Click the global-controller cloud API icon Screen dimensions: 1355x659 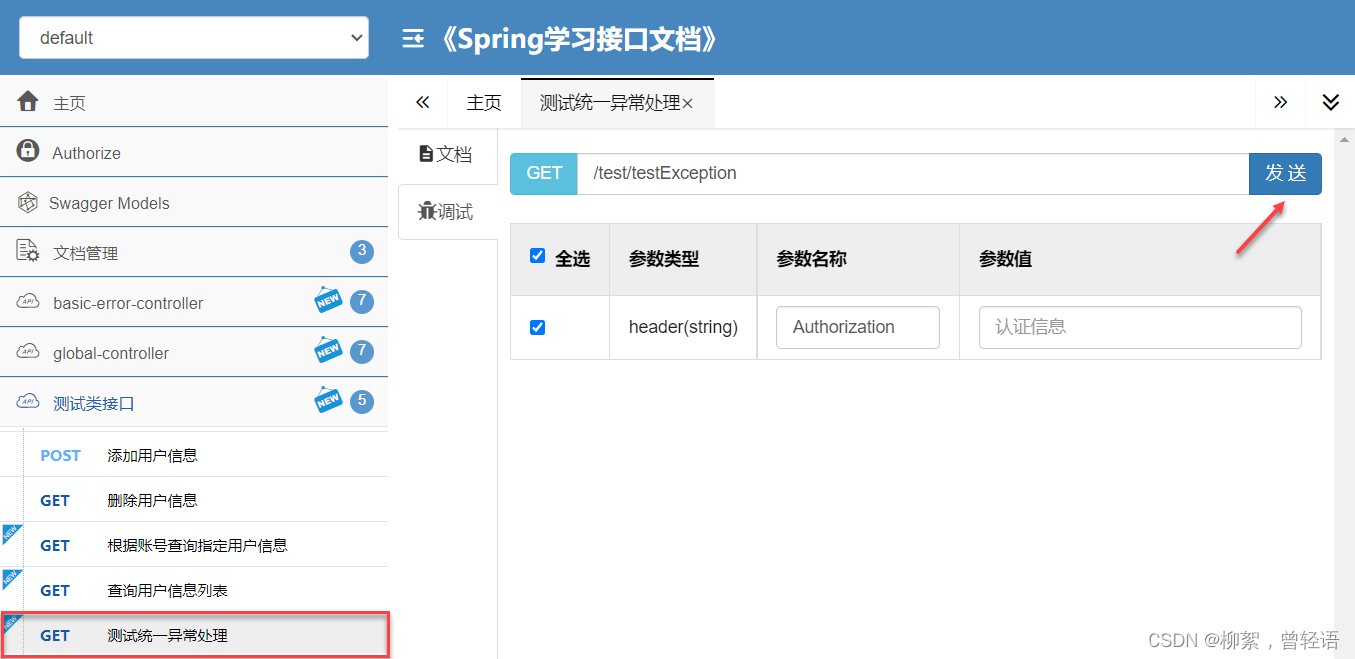(28, 351)
